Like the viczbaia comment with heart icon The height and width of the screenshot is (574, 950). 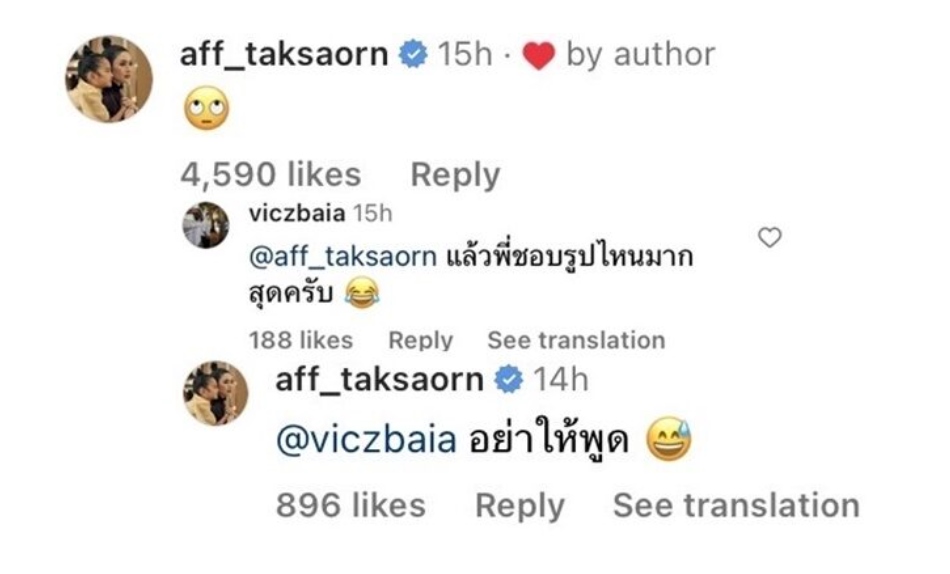click(769, 238)
